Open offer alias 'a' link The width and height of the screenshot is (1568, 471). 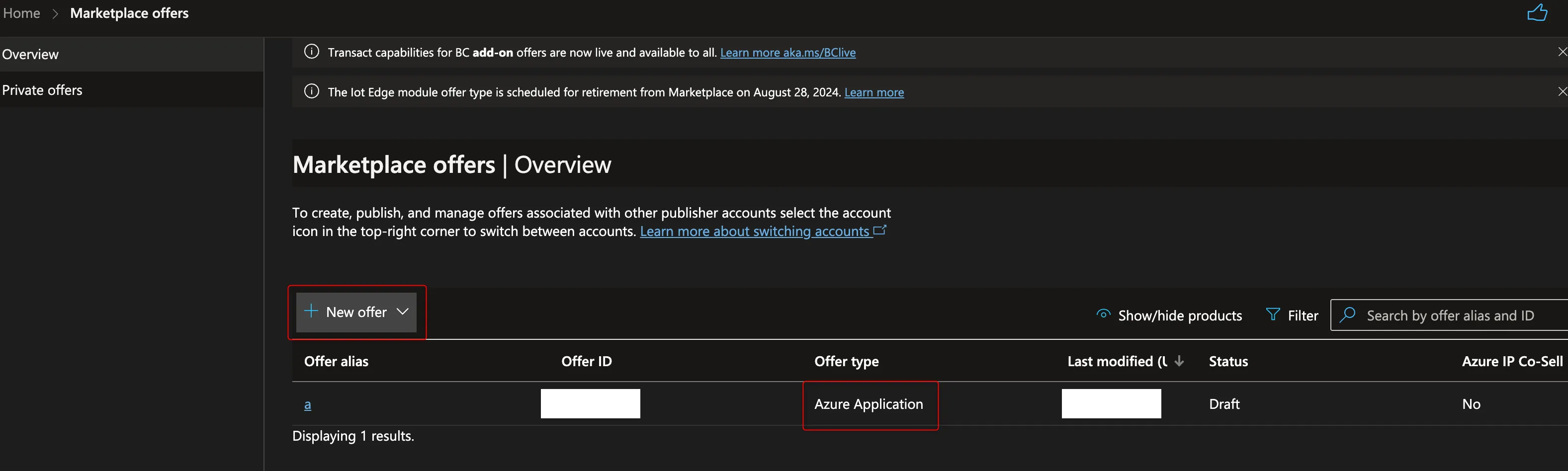[307, 404]
